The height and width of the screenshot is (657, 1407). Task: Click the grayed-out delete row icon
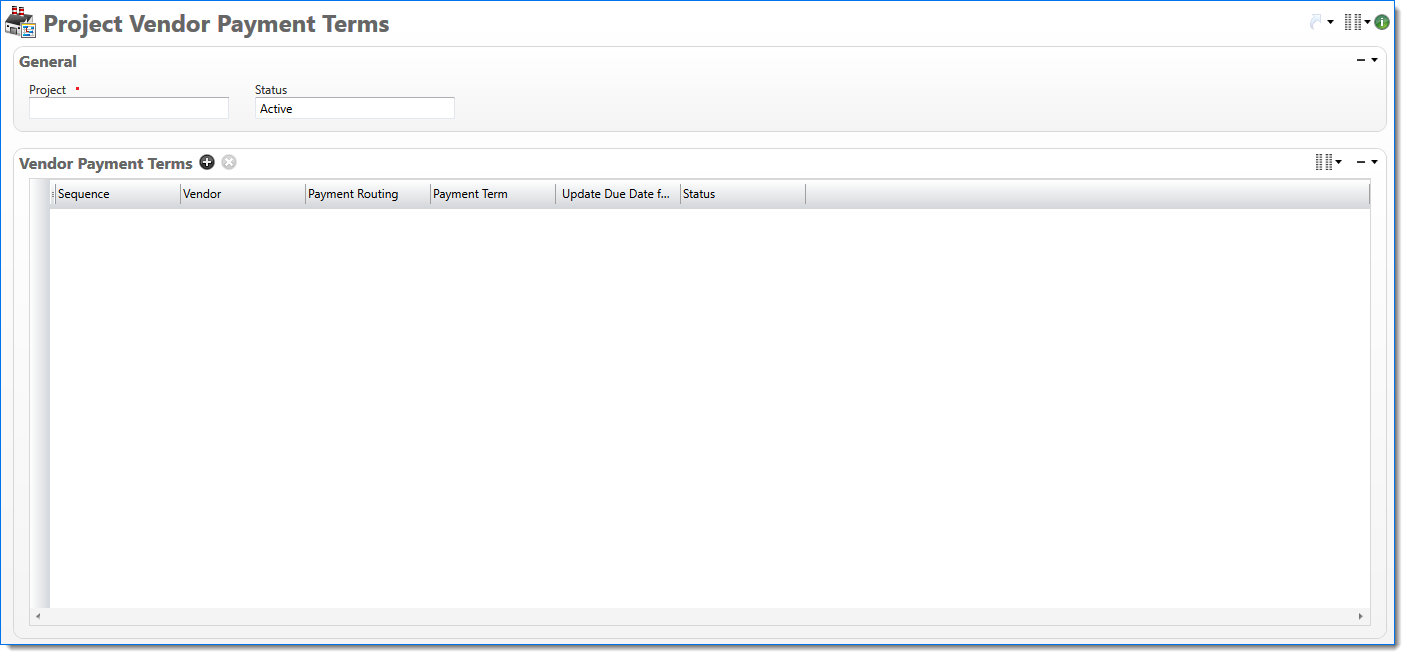click(x=229, y=162)
